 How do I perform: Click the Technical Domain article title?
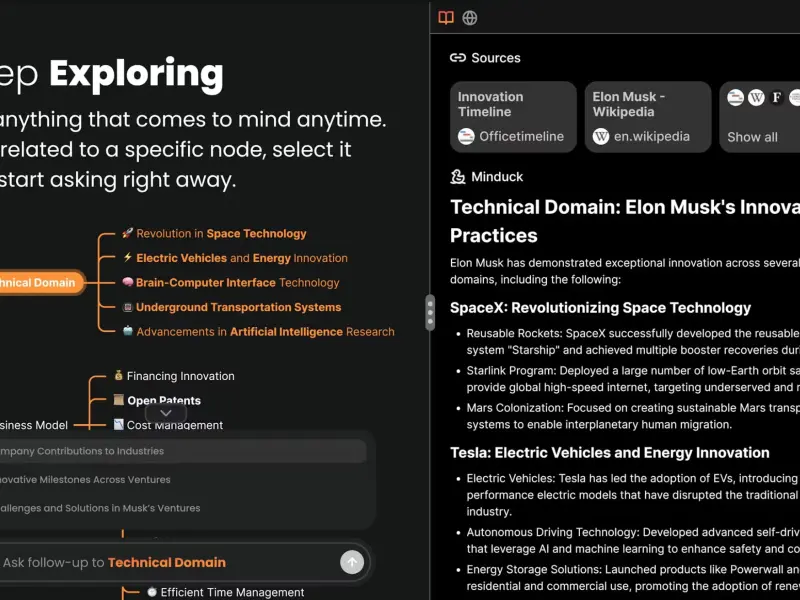[625, 221]
